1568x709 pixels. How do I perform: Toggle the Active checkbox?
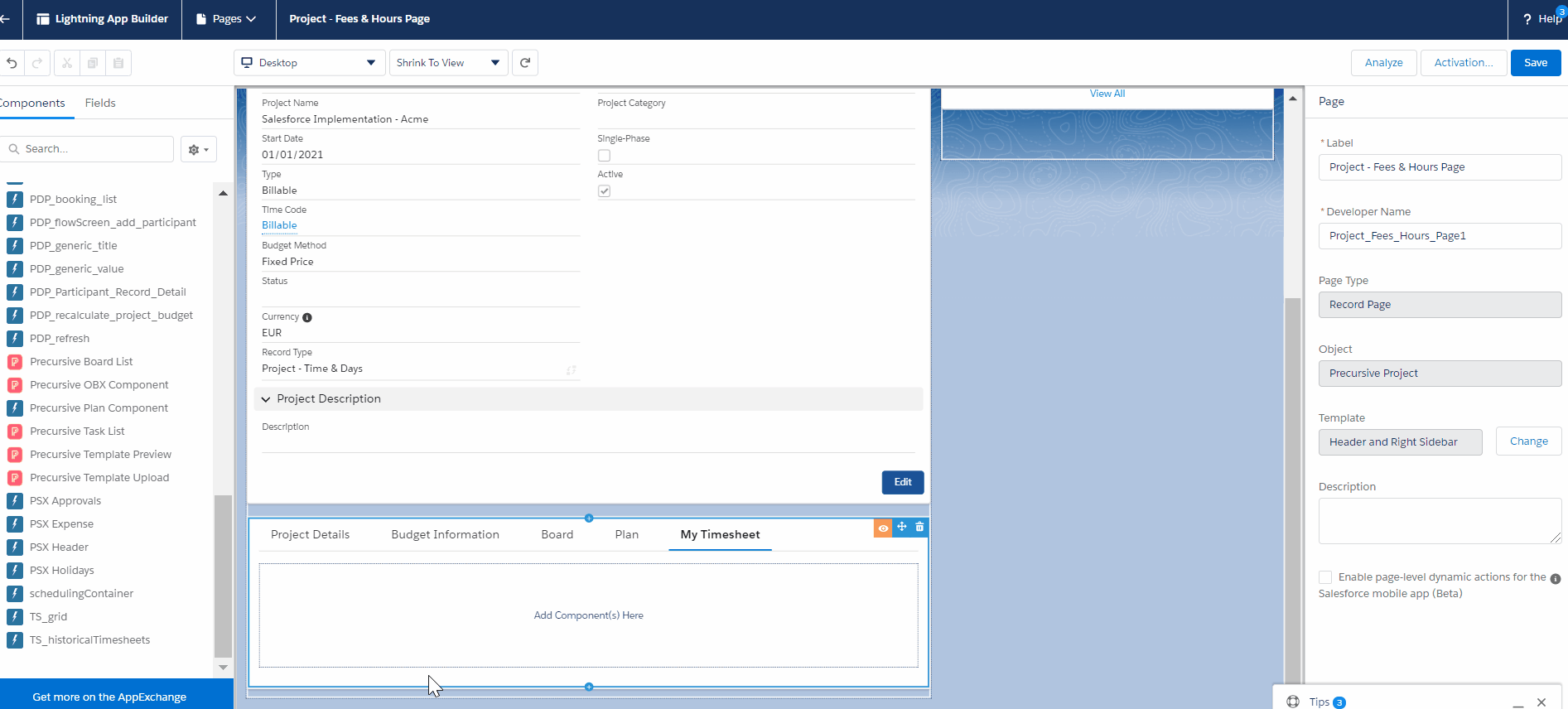(604, 191)
